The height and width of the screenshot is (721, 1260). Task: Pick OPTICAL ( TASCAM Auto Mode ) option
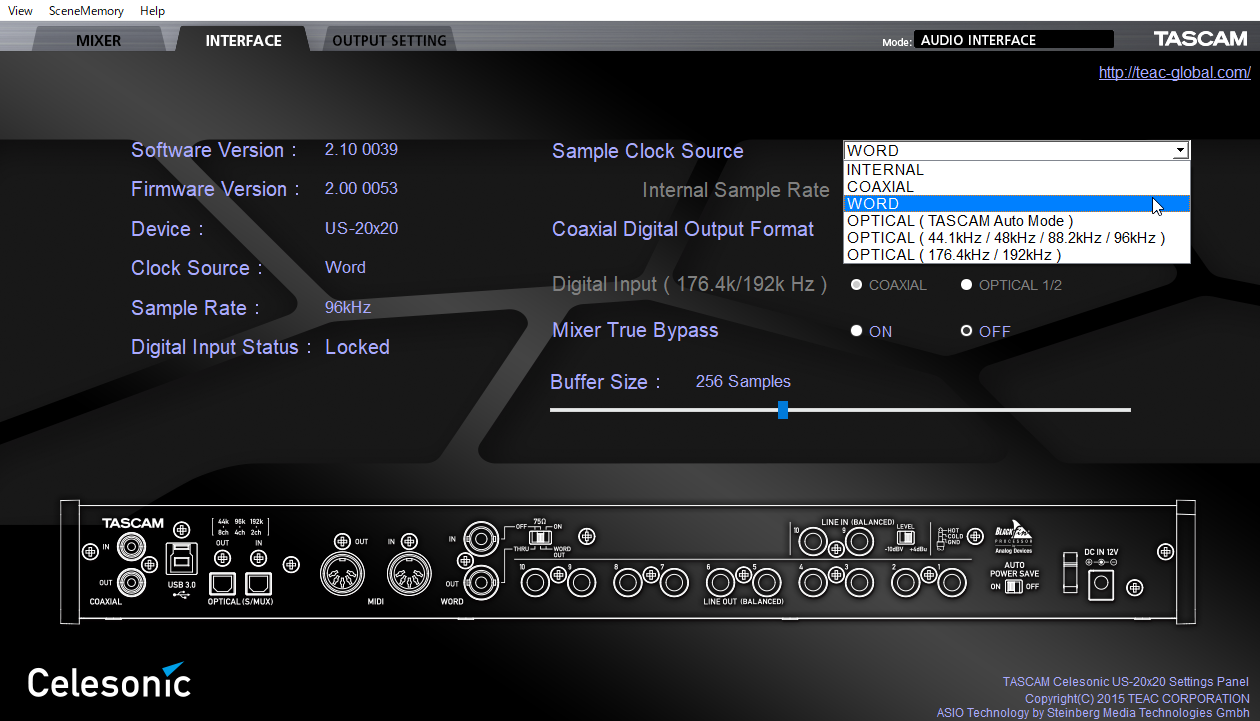[x=1017, y=221]
